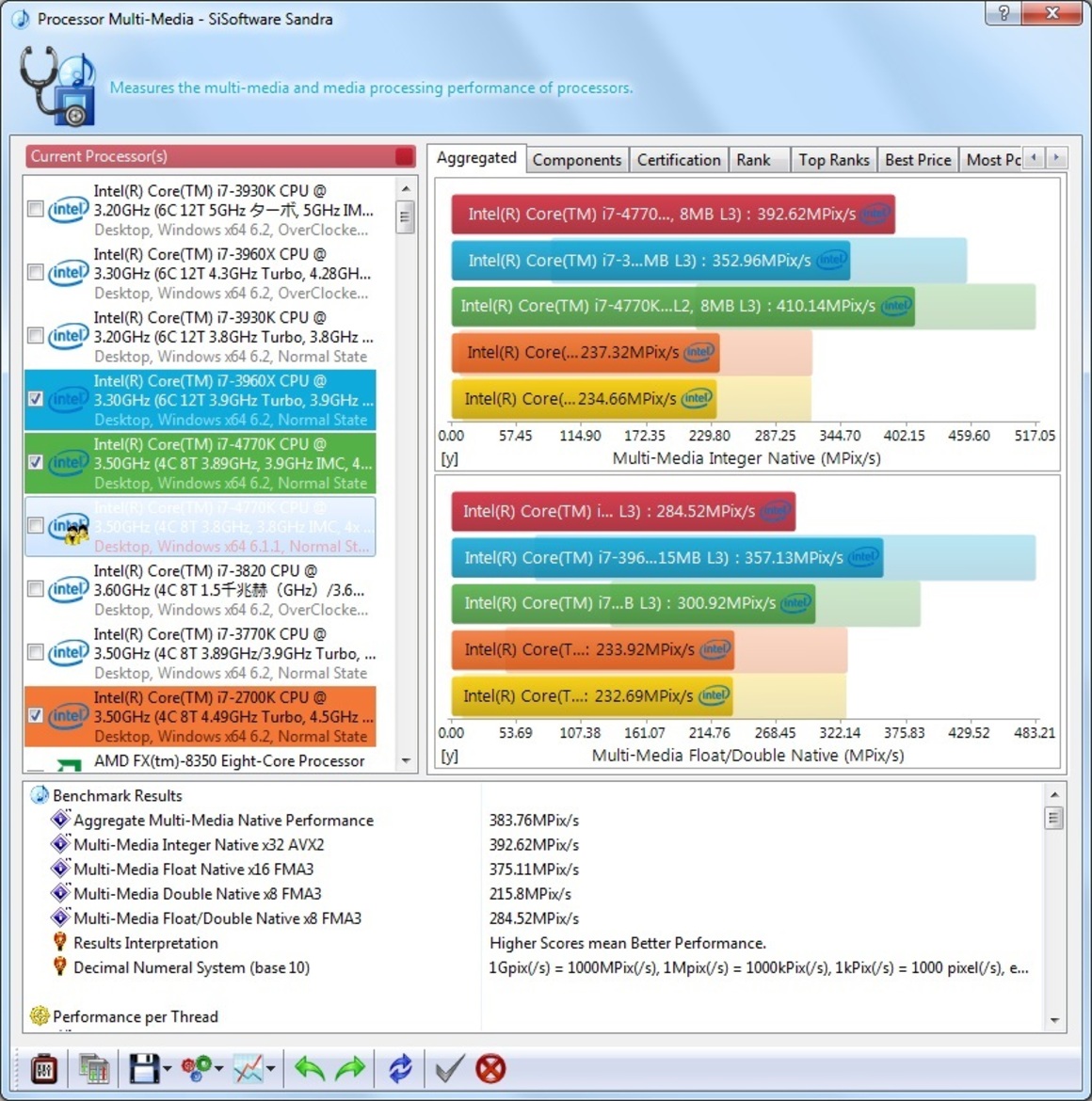Viewport: 1092px width, 1101px height.
Task: Select the Benchmark Results heading row
Action: (x=118, y=795)
